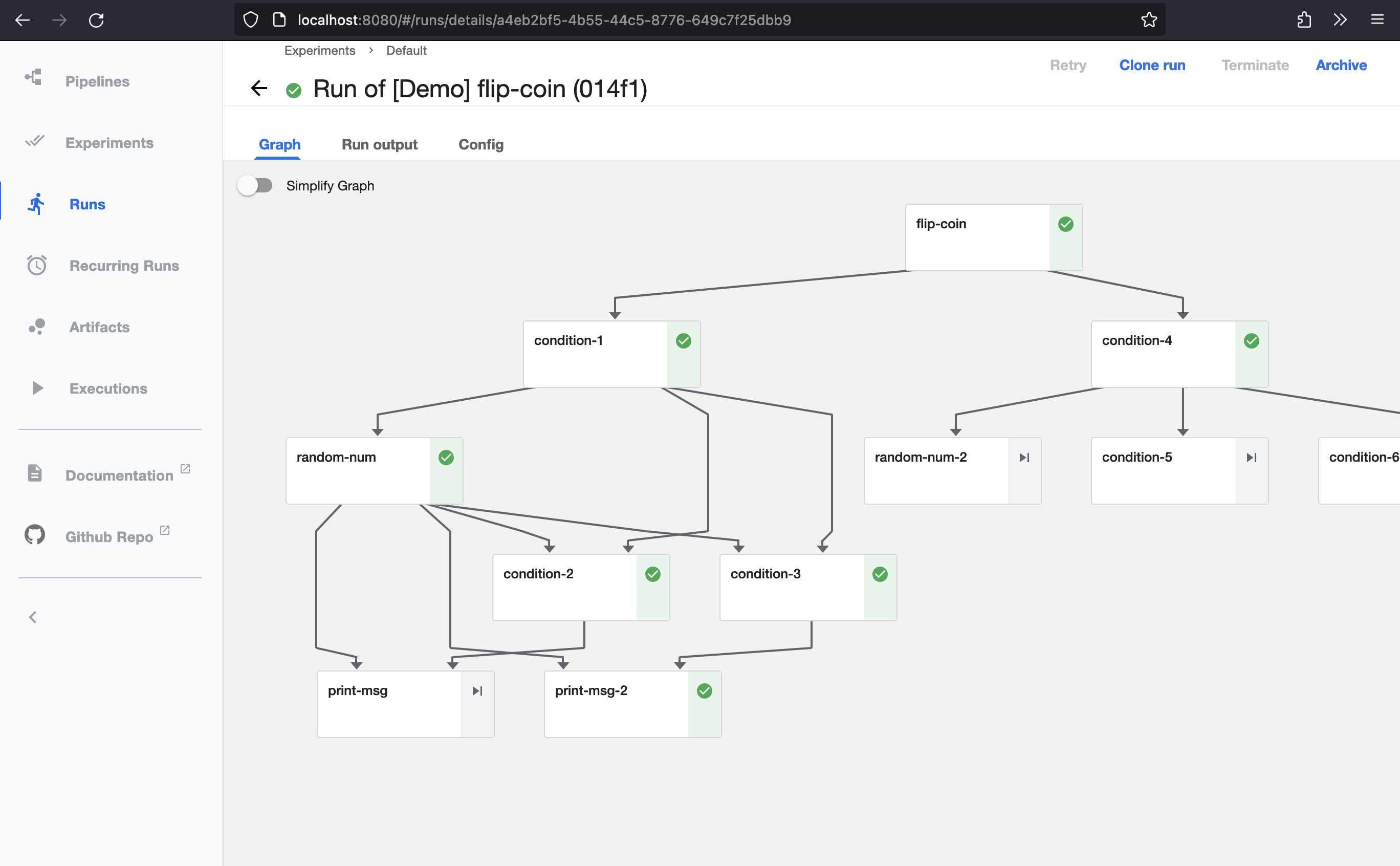Click the success checkmark on condition-3 node
Image resolution: width=1400 pixels, height=866 pixels.
(x=879, y=574)
